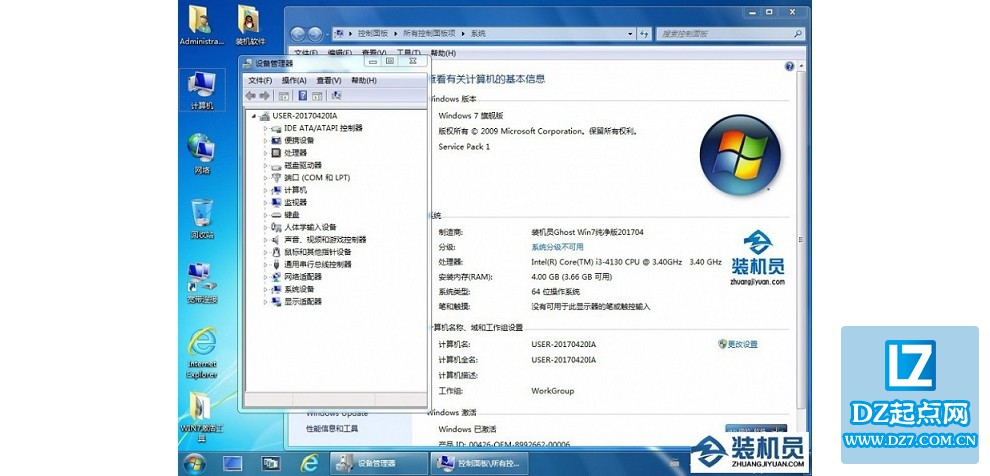Select the 声音、视频和游戏控制器 speaker icon
Image resolution: width=990 pixels, height=476 pixels.
tap(276, 240)
